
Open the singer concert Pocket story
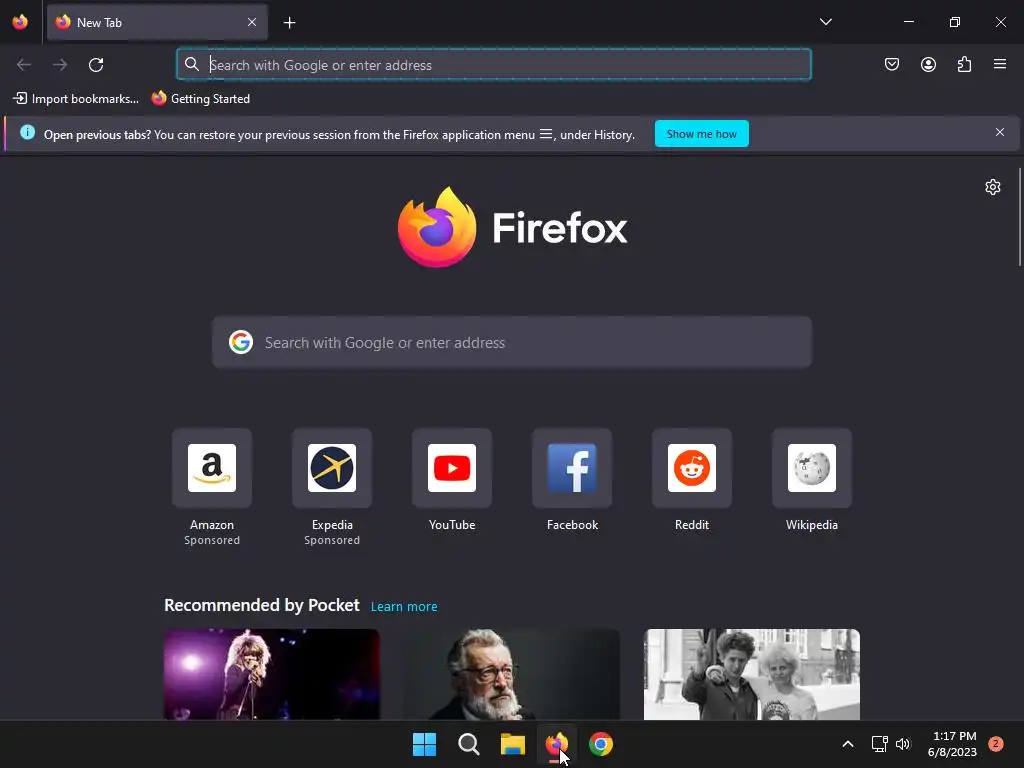point(272,675)
